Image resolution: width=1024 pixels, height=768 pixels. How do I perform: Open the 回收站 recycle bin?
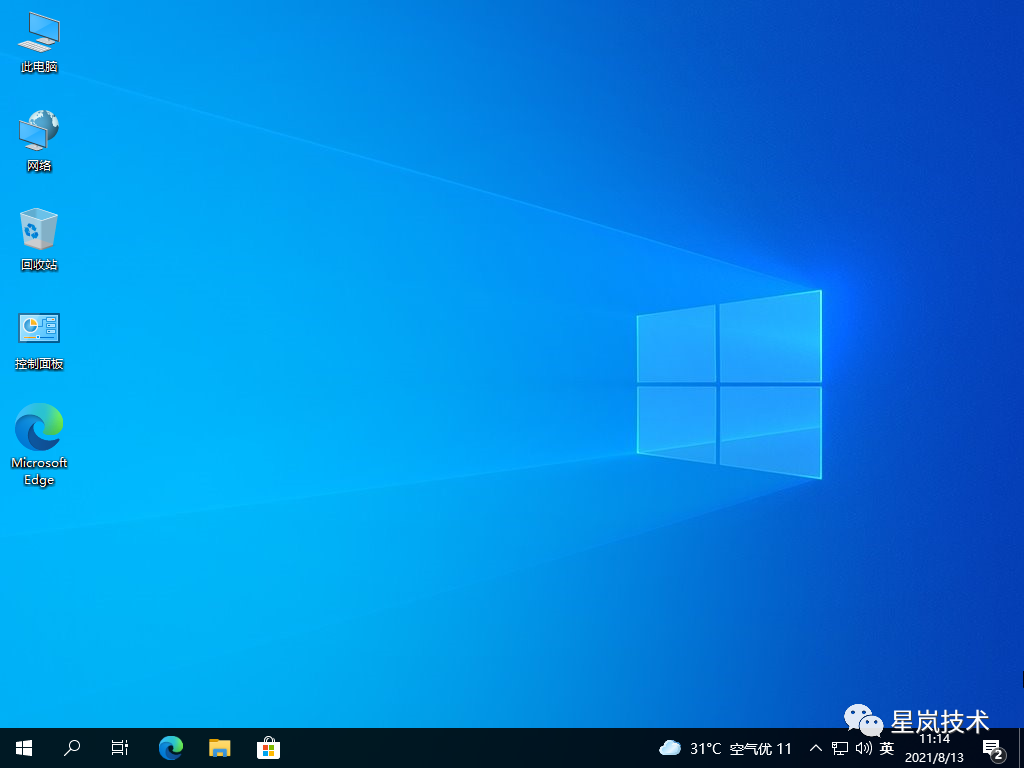coord(38,232)
